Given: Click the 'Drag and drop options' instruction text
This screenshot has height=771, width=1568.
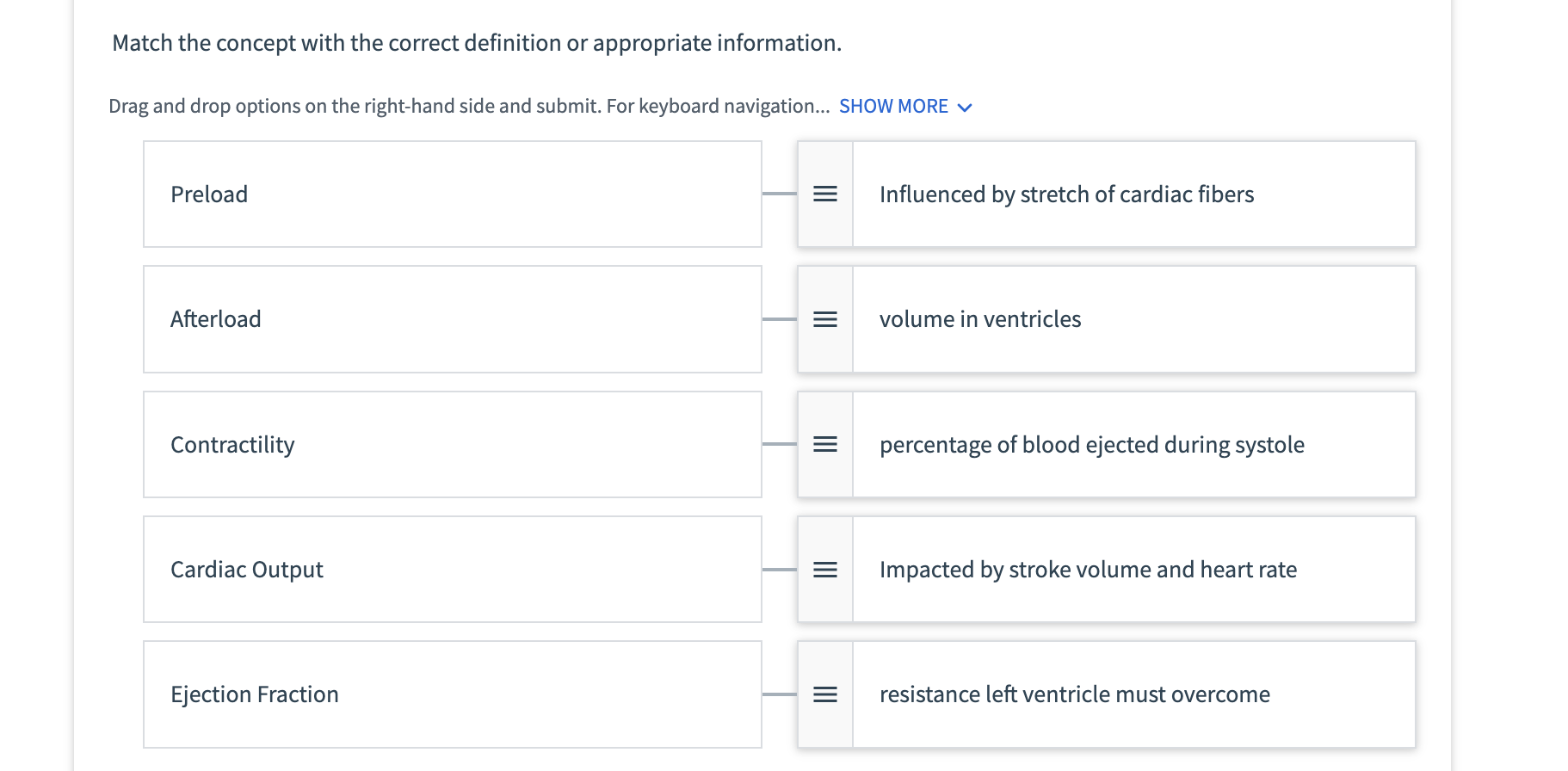Looking at the screenshot, I should 468,107.
